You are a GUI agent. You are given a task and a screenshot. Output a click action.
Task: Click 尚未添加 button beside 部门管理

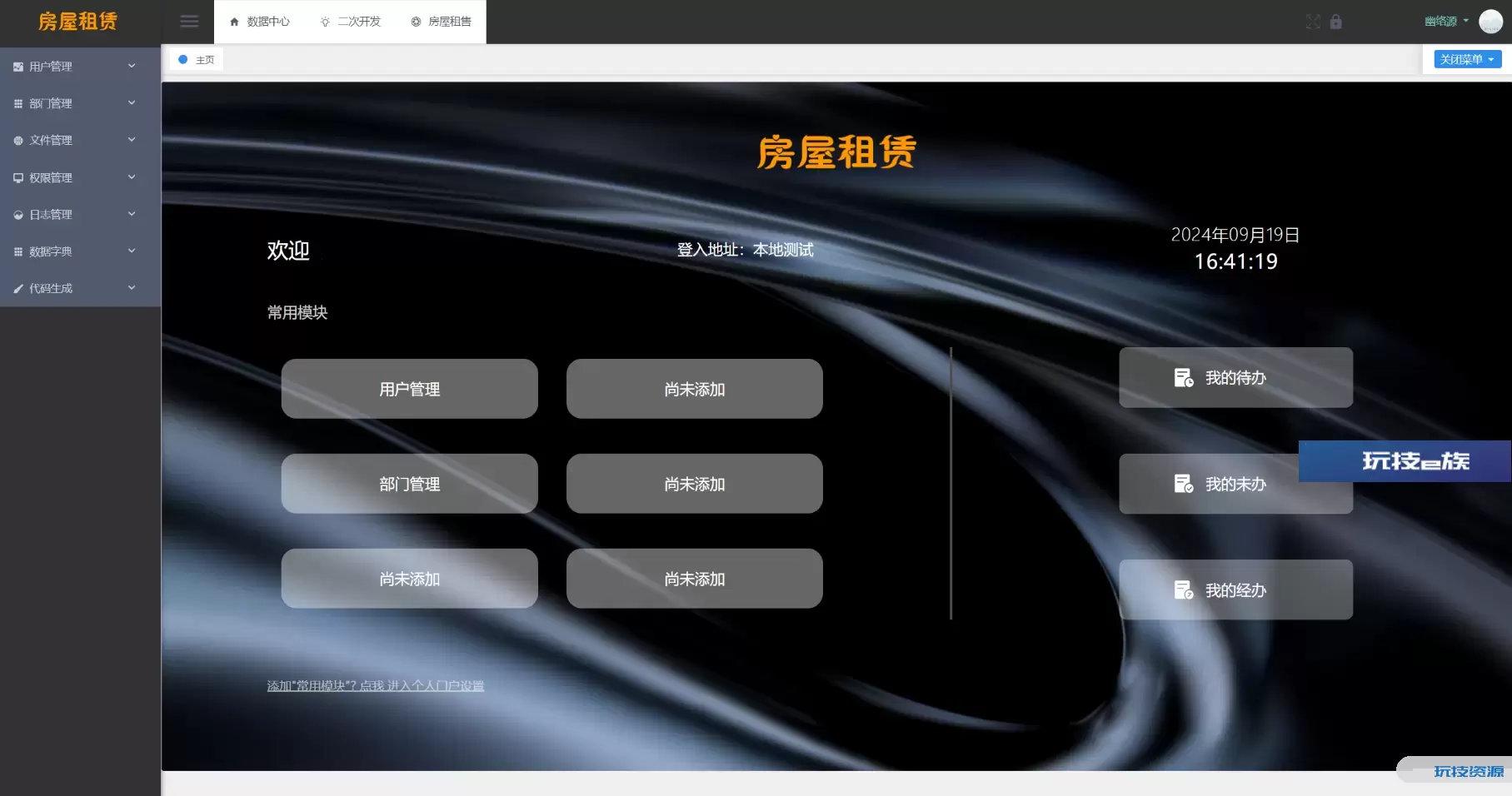(695, 484)
